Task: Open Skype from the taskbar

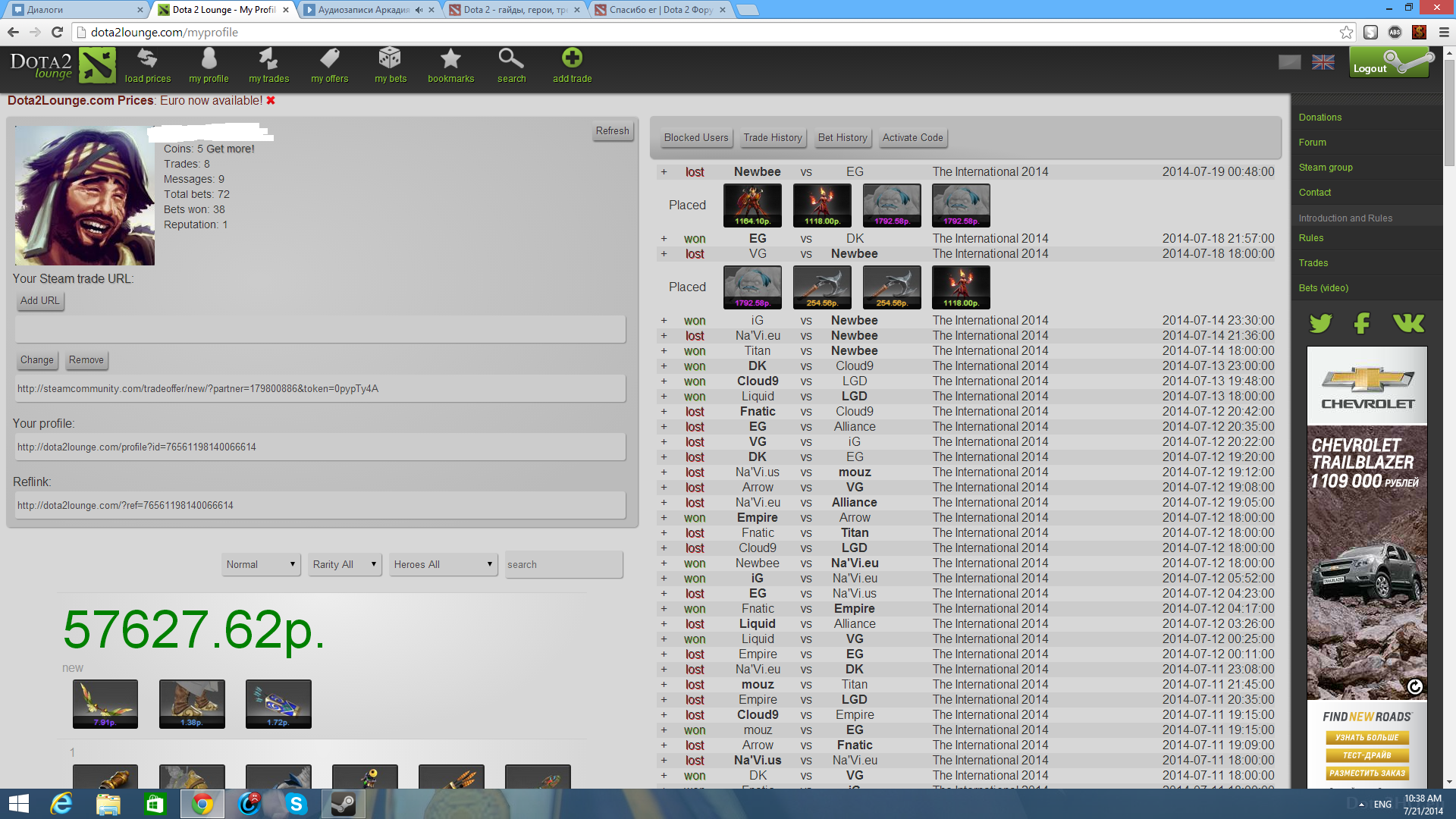Action: (x=296, y=804)
